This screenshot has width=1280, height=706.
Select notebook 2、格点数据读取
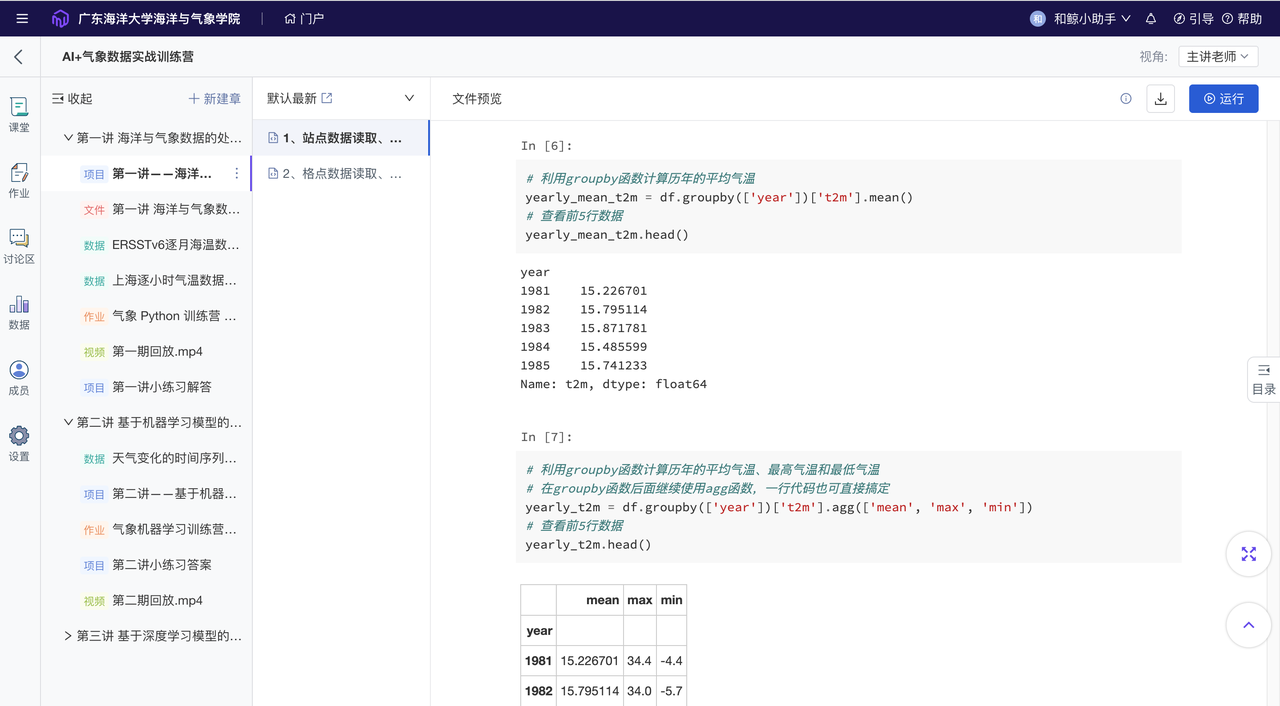[x=341, y=174]
